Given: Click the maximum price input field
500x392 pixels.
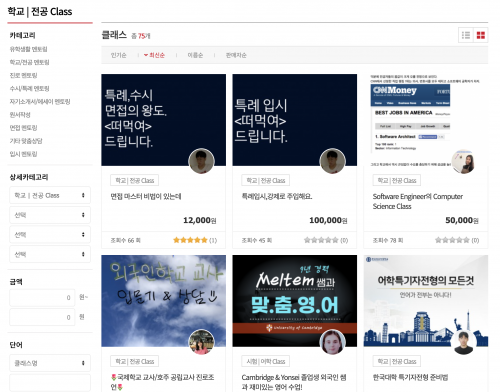Looking at the screenshot, I should [x=42, y=317].
